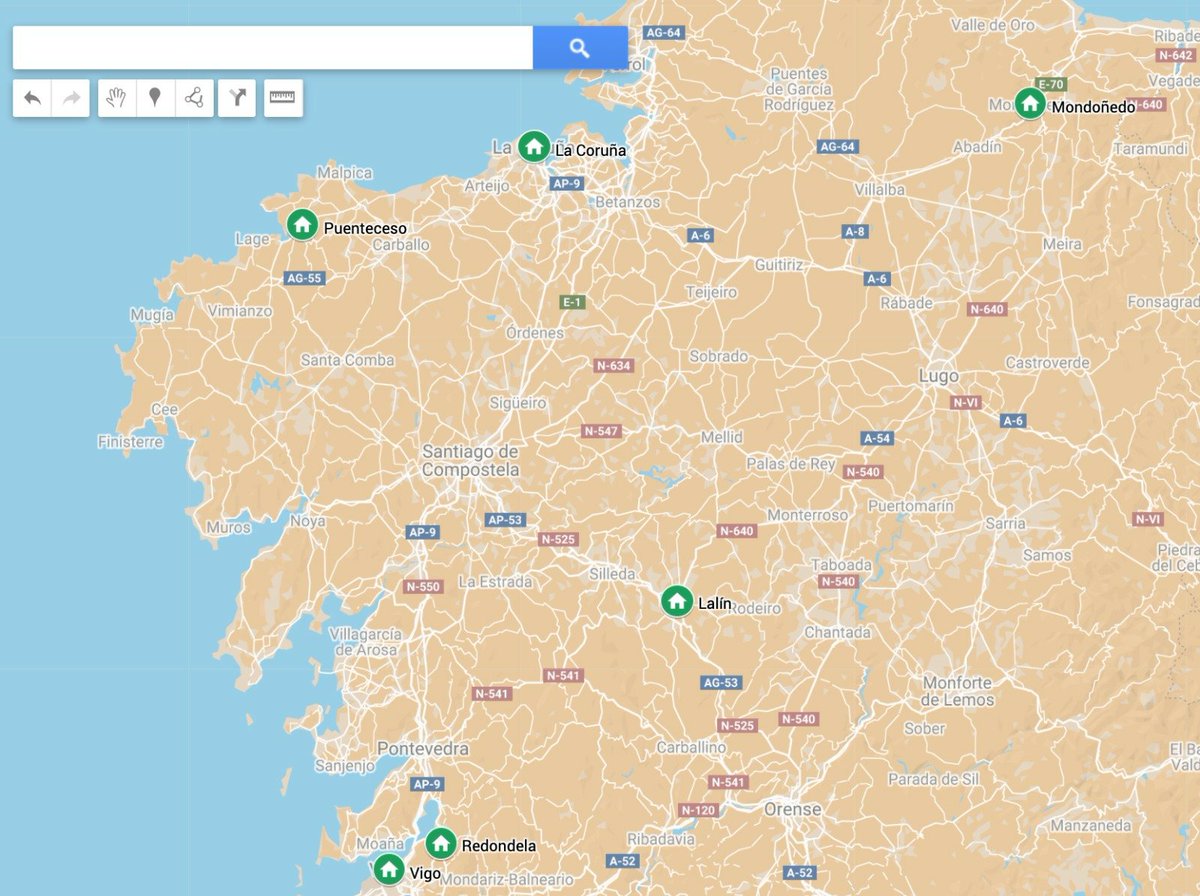Click the Villalba town label
This screenshot has width=1200, height=896.
[x=880, y=189]
